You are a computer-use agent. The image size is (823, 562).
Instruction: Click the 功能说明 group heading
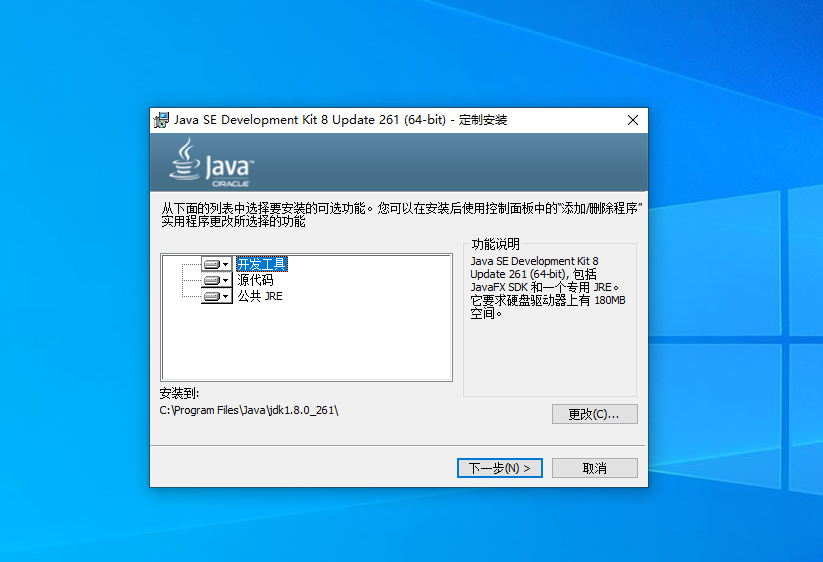pyautogui.click(x=495, y=244)
